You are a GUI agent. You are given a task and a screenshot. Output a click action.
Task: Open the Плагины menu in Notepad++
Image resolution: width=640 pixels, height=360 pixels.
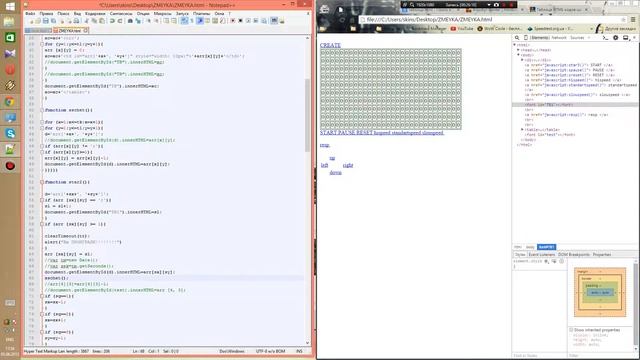click(x=201, y=13)
